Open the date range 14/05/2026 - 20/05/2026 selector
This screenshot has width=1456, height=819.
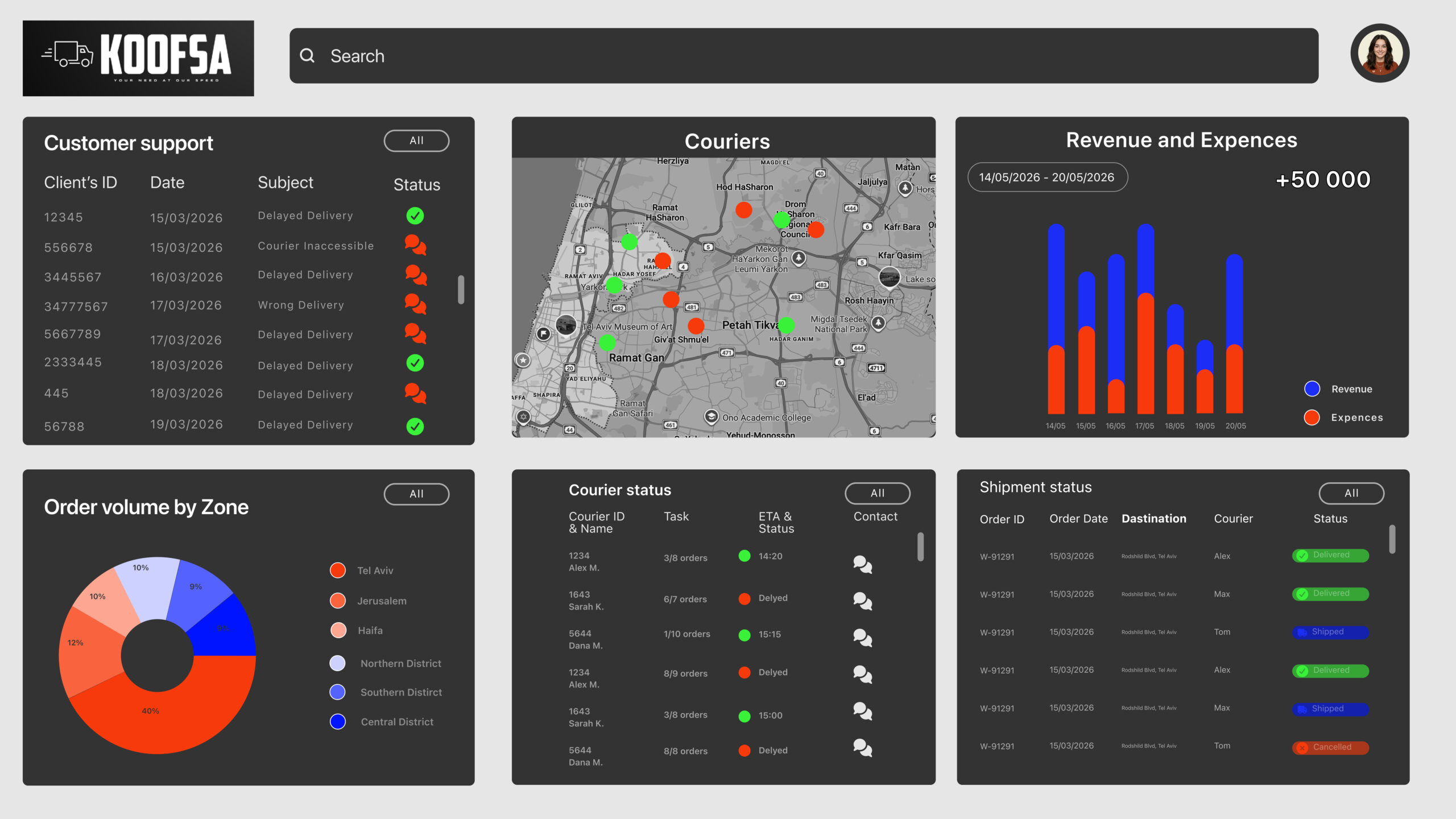click(1047, 177)
